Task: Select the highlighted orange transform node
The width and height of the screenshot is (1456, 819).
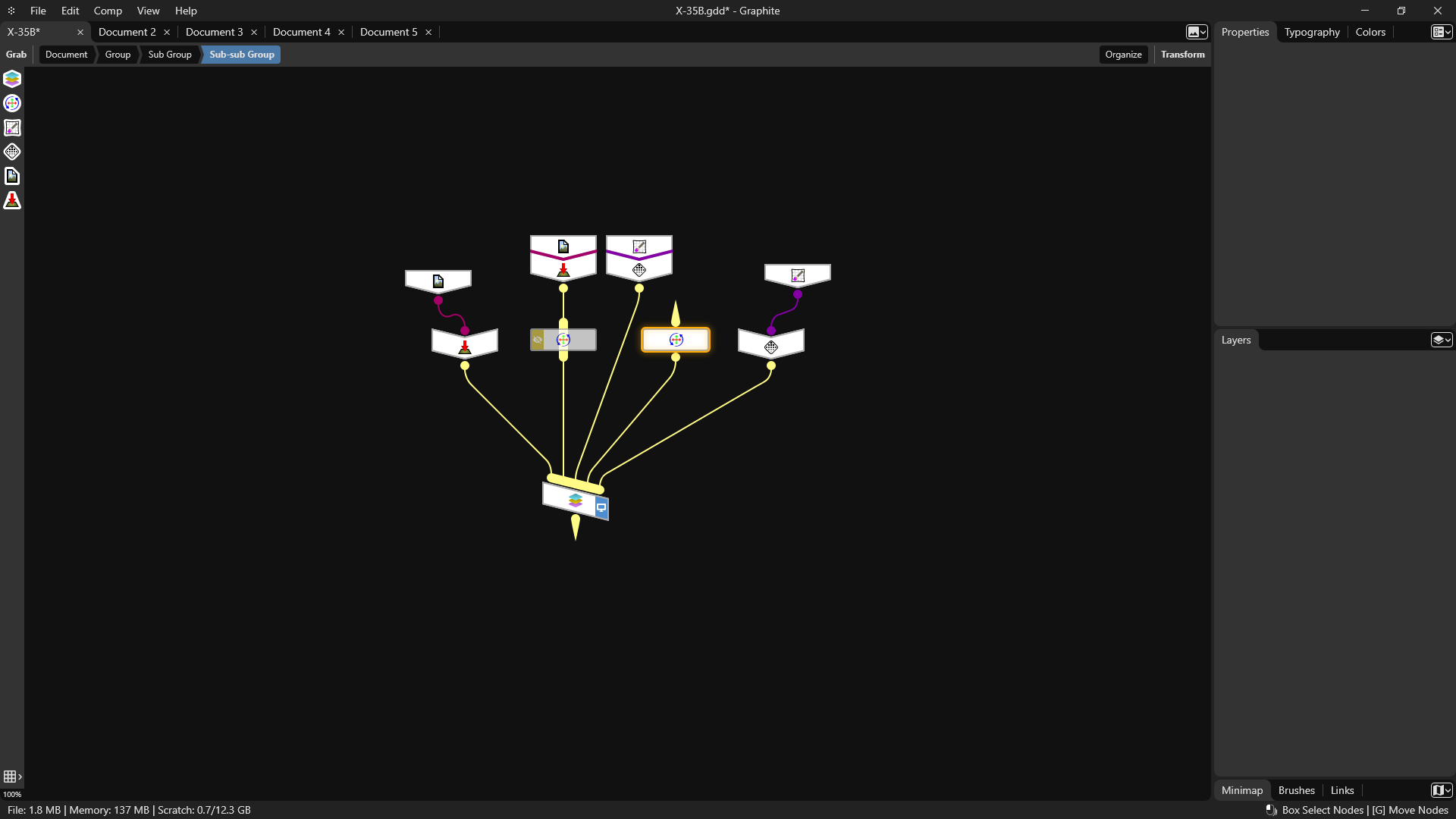Action: click(x=676, y=340)
